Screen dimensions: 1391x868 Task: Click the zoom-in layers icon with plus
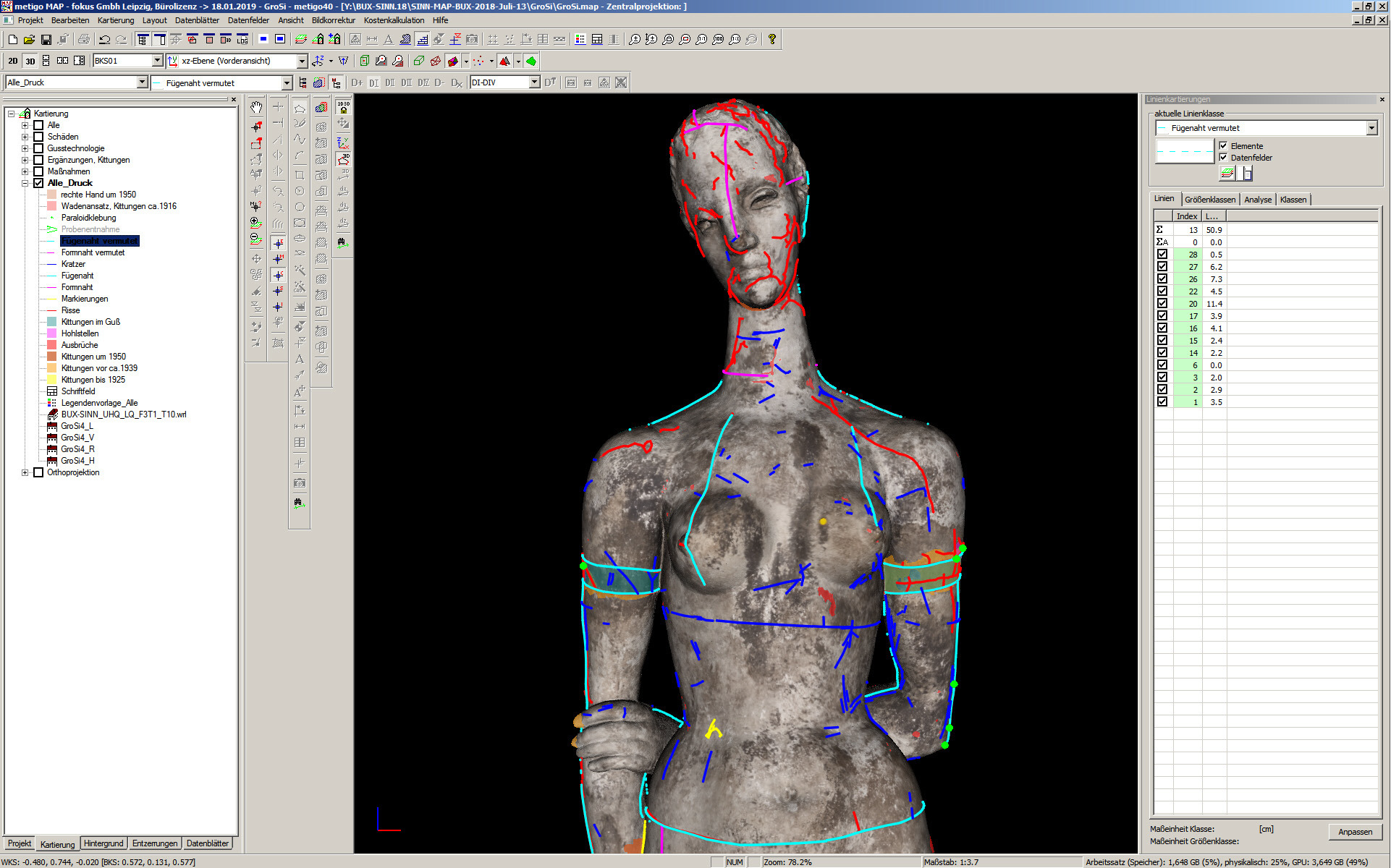pos(256,223)
